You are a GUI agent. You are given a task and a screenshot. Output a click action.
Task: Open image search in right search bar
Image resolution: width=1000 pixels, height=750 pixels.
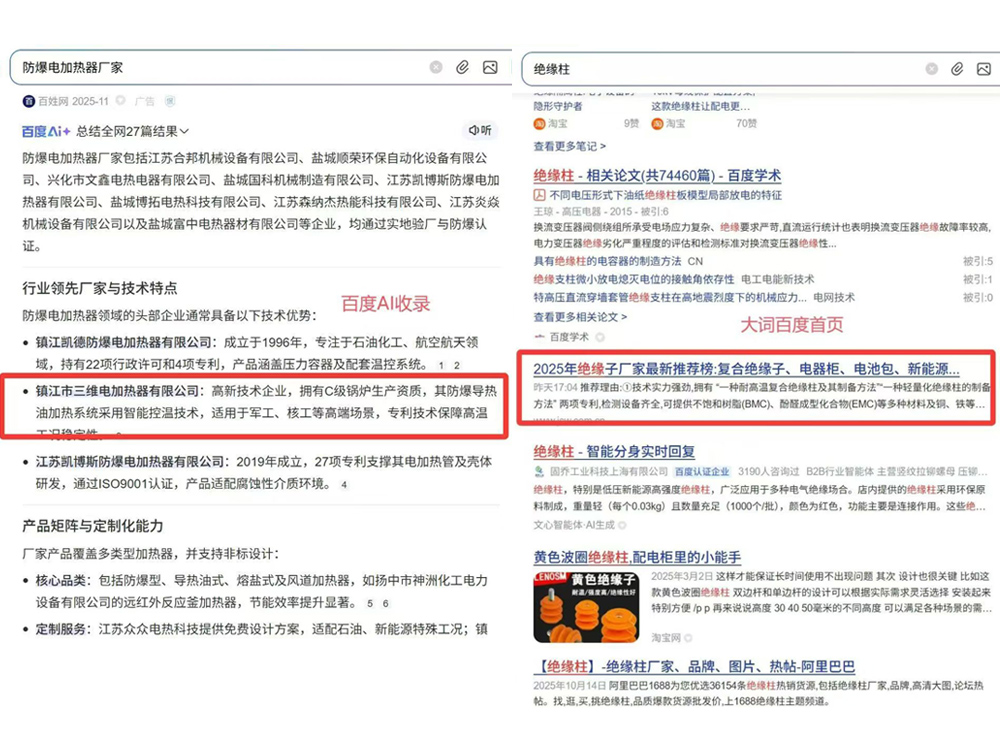983,69
